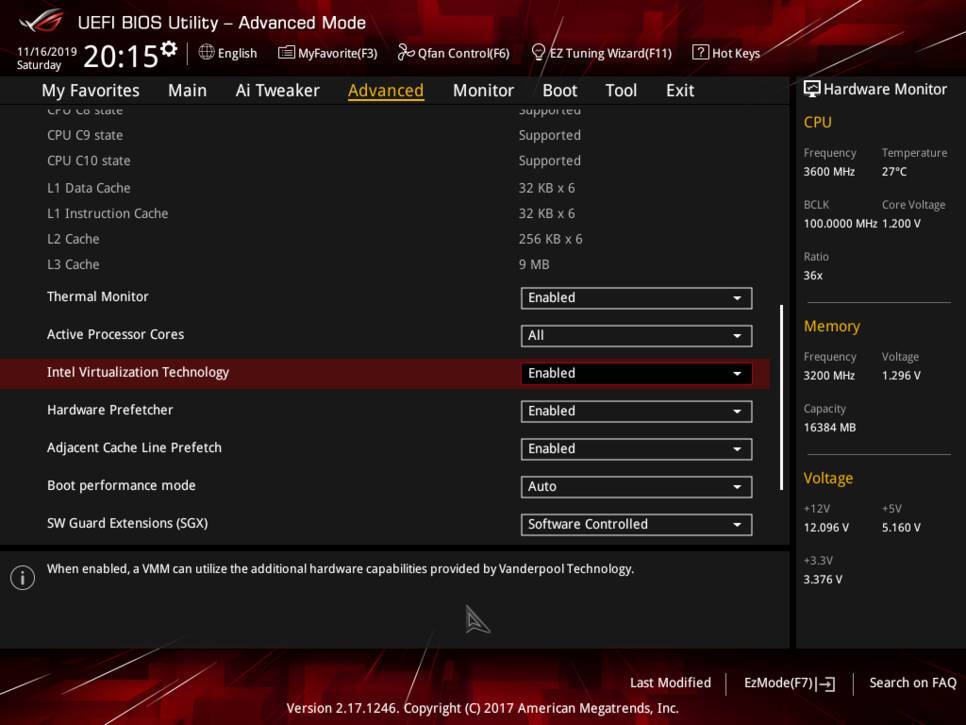Select Active Processor Cores label
966x725 pixels.
(115, 334)
